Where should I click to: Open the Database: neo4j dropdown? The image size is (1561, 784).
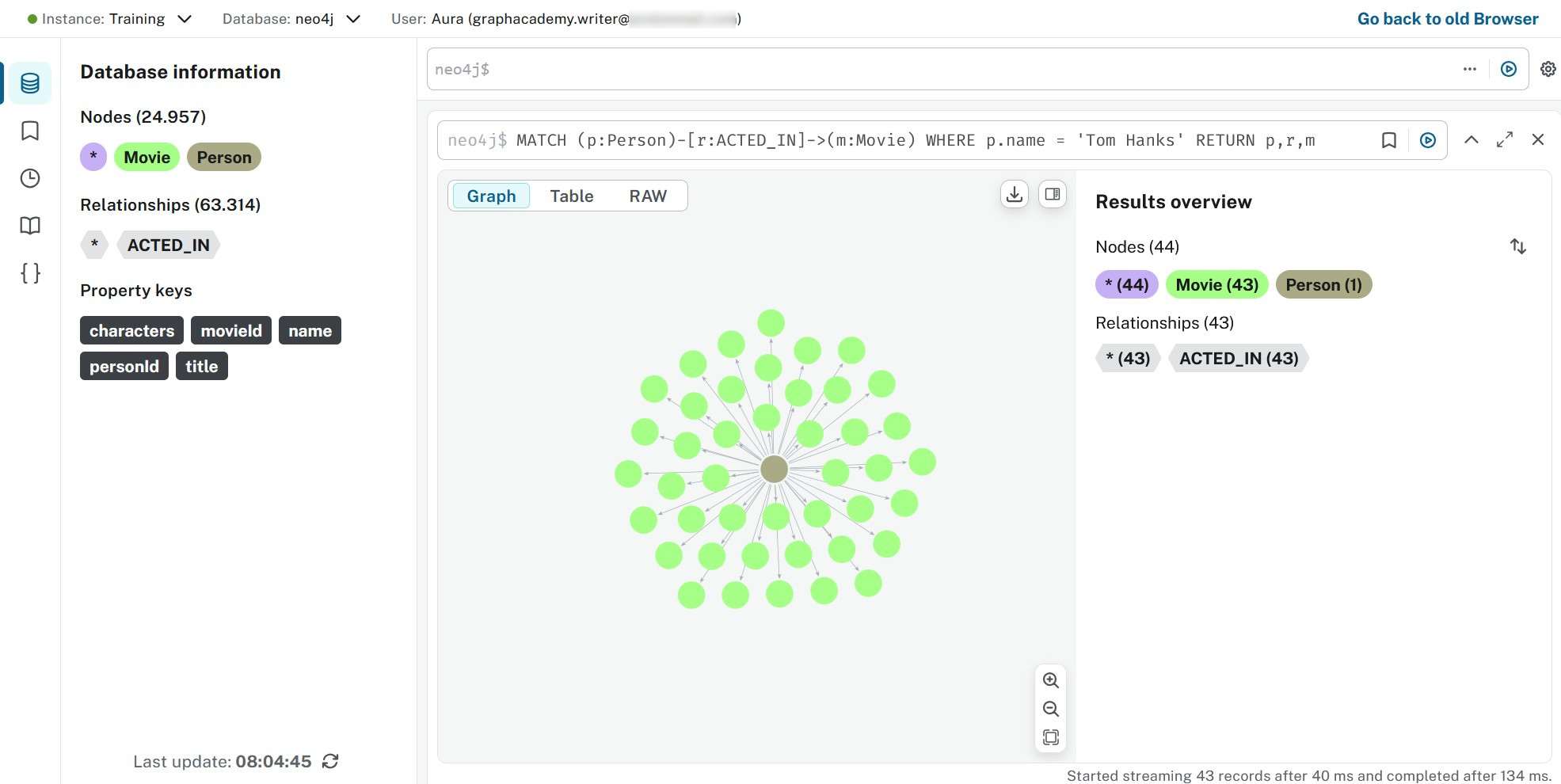pyautogui.click(x=291, y=19)
